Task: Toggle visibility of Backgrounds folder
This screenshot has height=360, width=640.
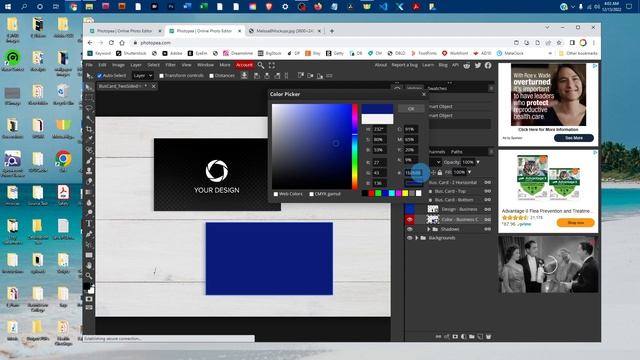Action: click(x=410, y=238)
